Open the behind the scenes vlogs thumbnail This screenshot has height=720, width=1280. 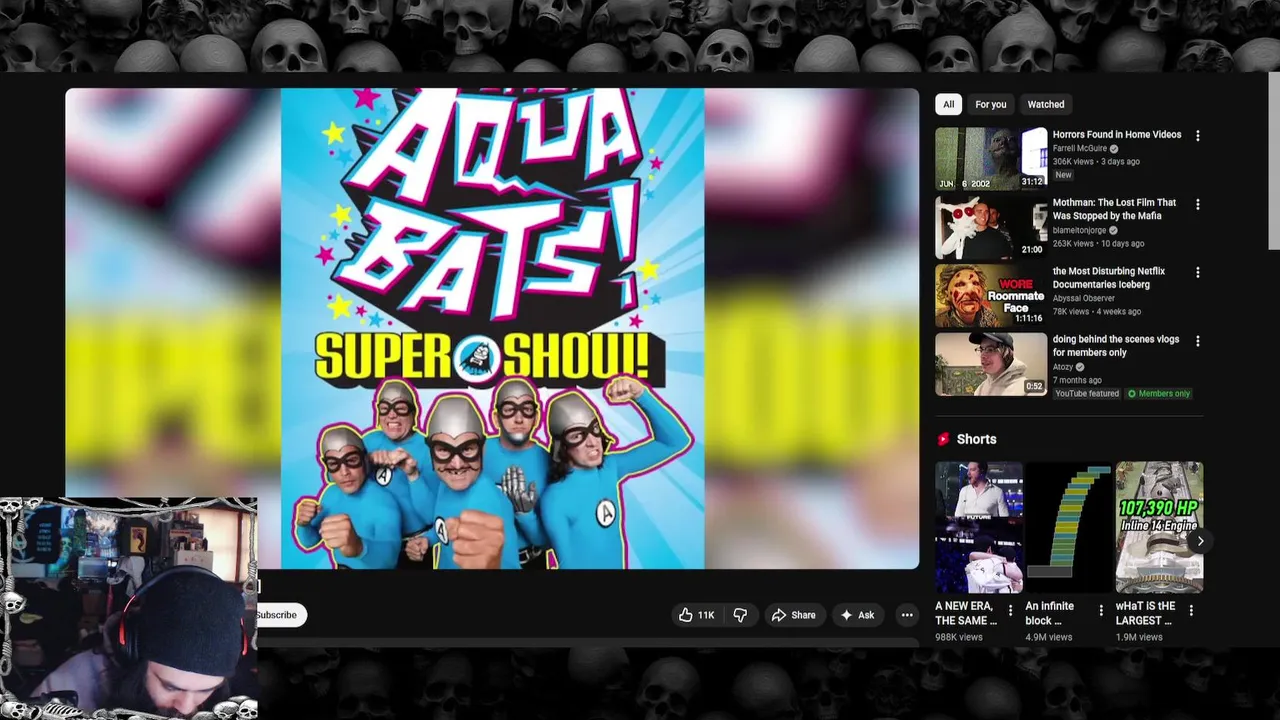click(991, 364)
